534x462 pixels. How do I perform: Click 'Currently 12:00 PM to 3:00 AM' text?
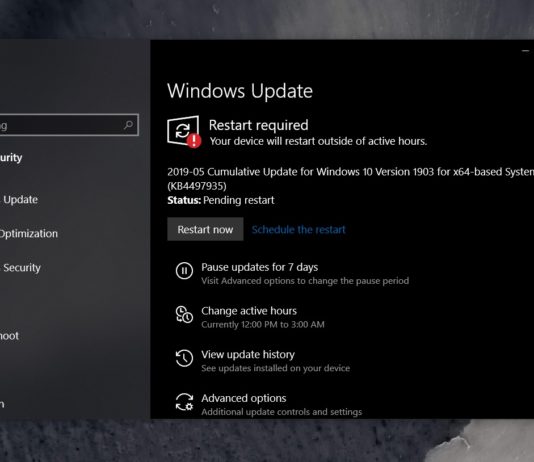pyautogui.click(x=263, y=324)
